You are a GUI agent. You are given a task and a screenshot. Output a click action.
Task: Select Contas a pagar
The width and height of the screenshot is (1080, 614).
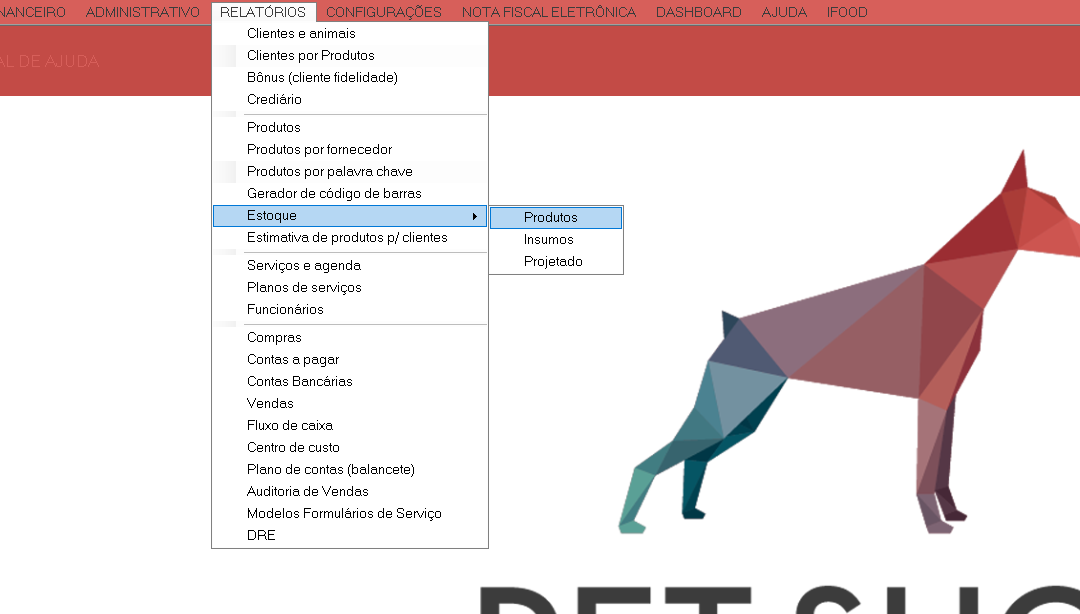coord(350,360)
